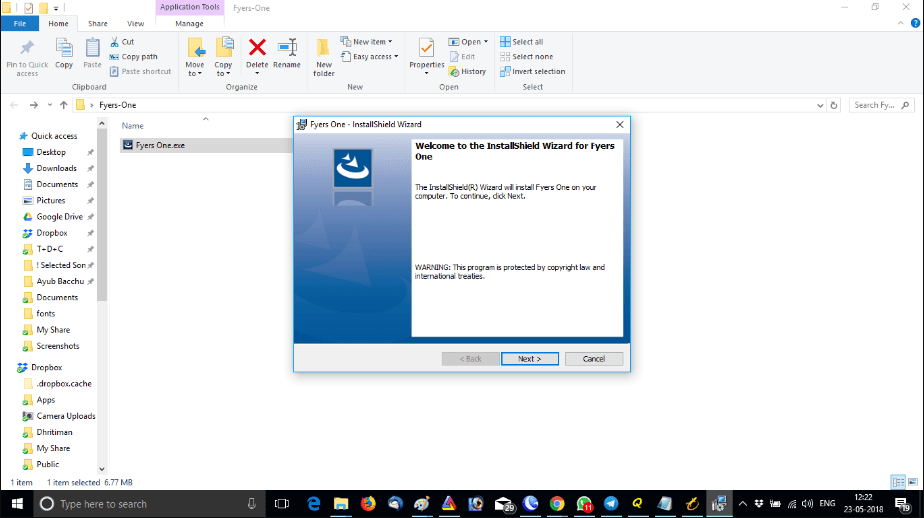Viewport: 924px width, 518px height.
Task: Click navigation pane scrollbar down arrow
Action: (x=101, y=469)
